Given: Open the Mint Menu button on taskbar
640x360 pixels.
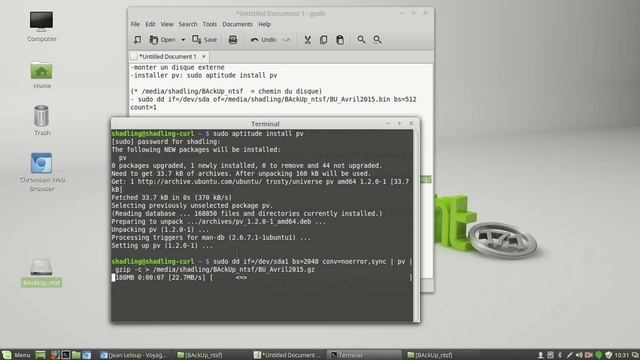Looking at the screenshot, I should [x=16, y=355].
